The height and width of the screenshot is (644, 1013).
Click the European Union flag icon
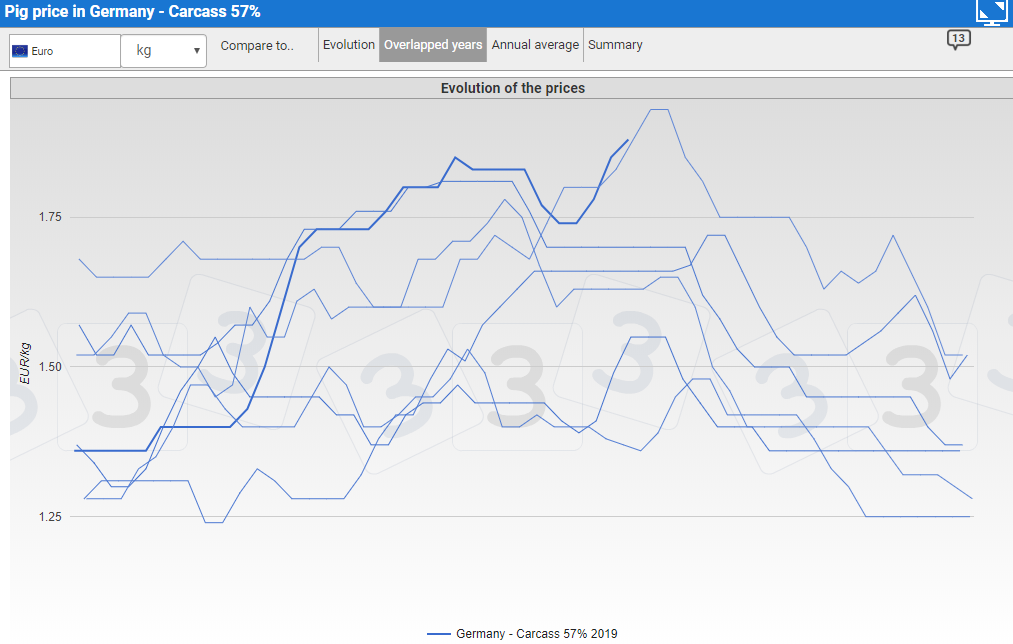click(x=20, y=51)
